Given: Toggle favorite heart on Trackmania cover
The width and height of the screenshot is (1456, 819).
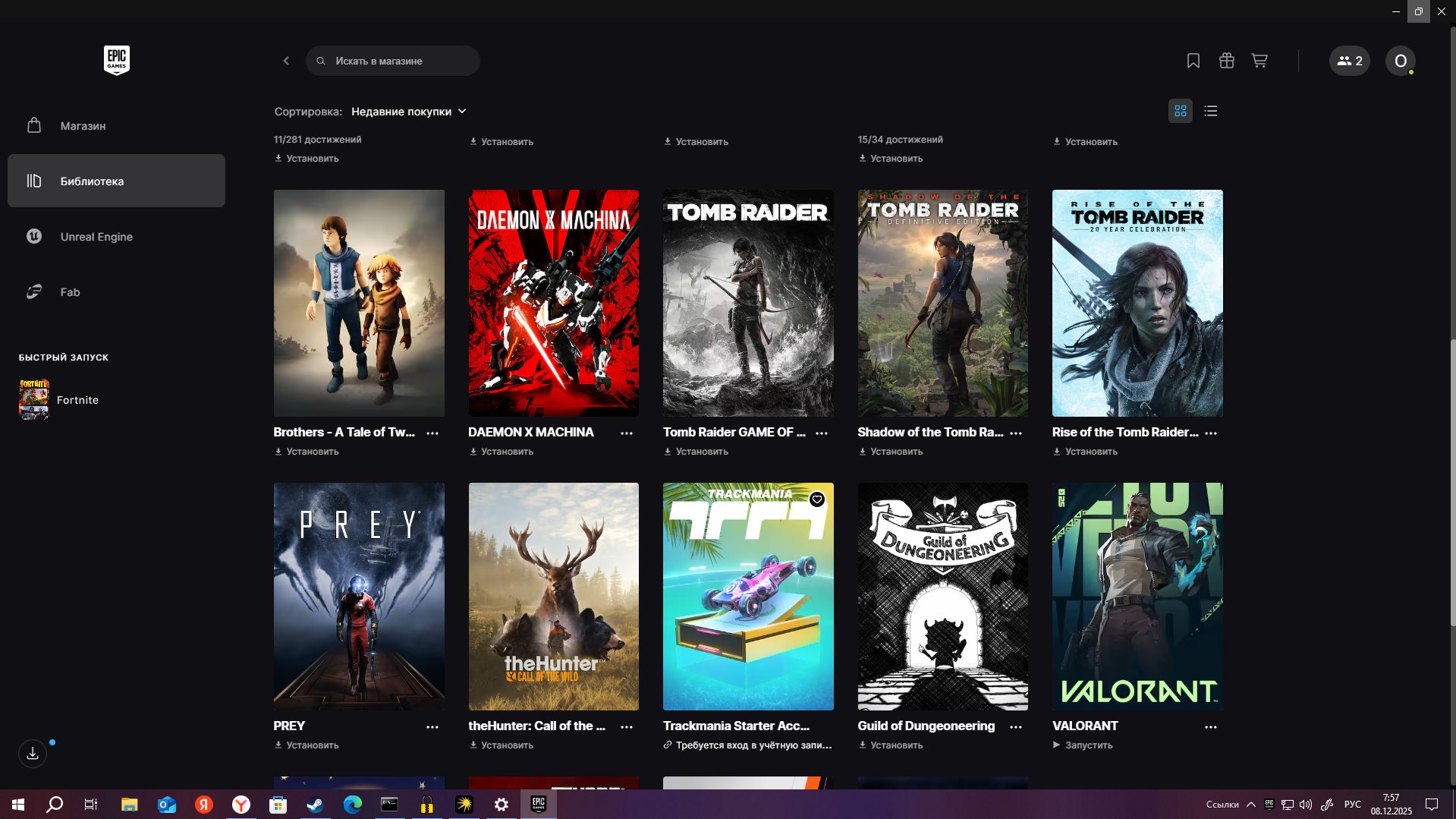Looking at the screenshot, I should [x=816, y=499].
